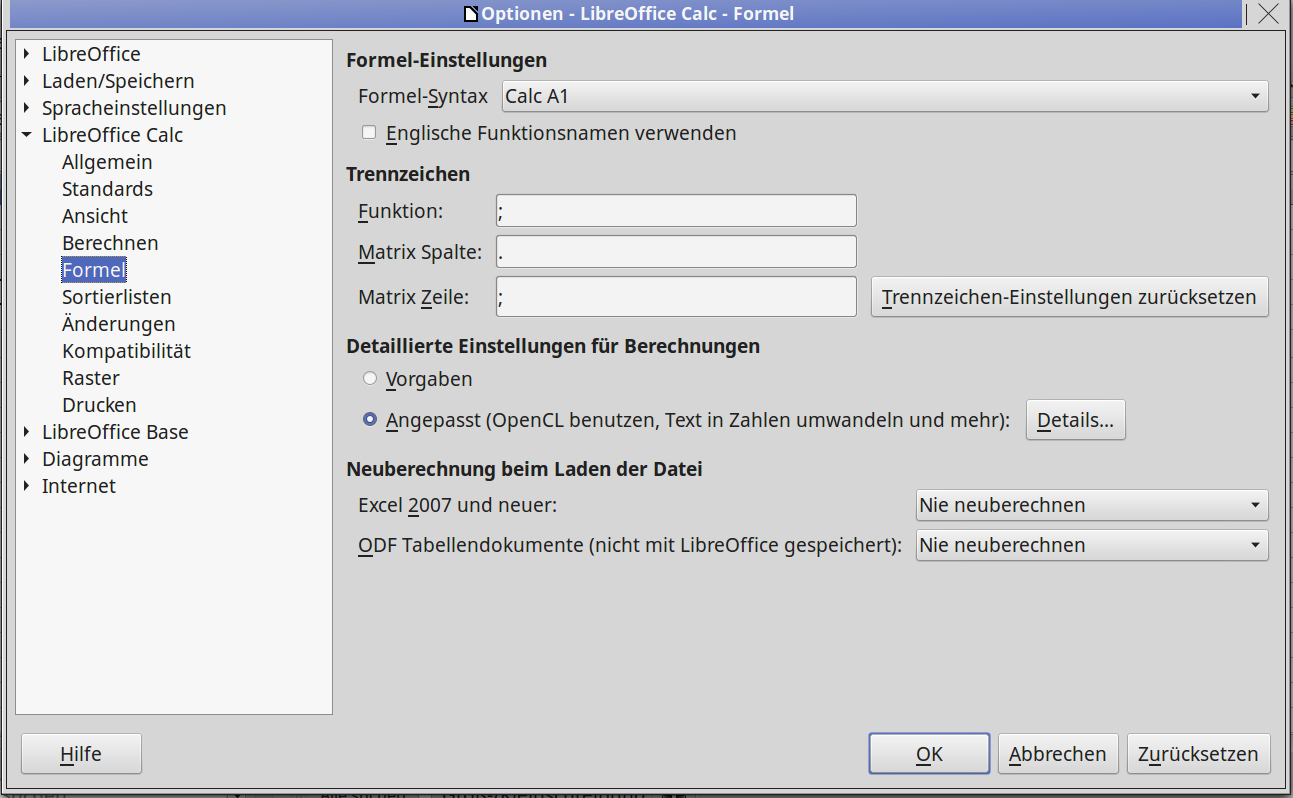Select the Angepasst radio button
1293x798 pixels.
click(x=370, y=420)
